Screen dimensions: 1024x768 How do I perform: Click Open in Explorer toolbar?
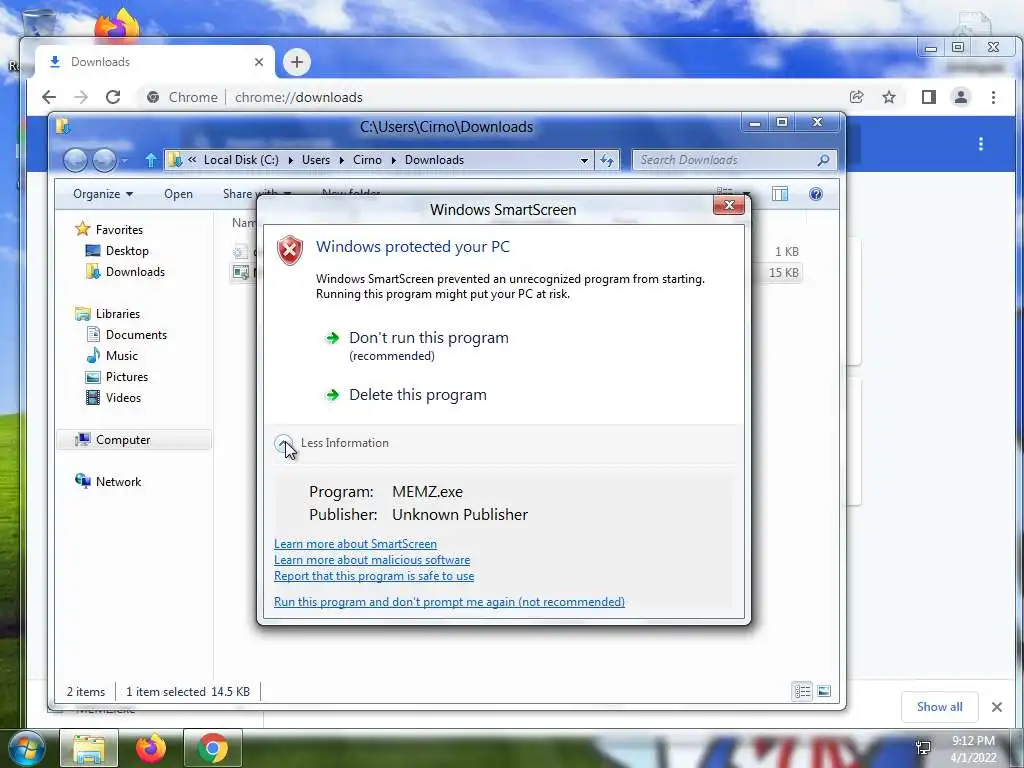pyautogui.click(x=178, y=194)
